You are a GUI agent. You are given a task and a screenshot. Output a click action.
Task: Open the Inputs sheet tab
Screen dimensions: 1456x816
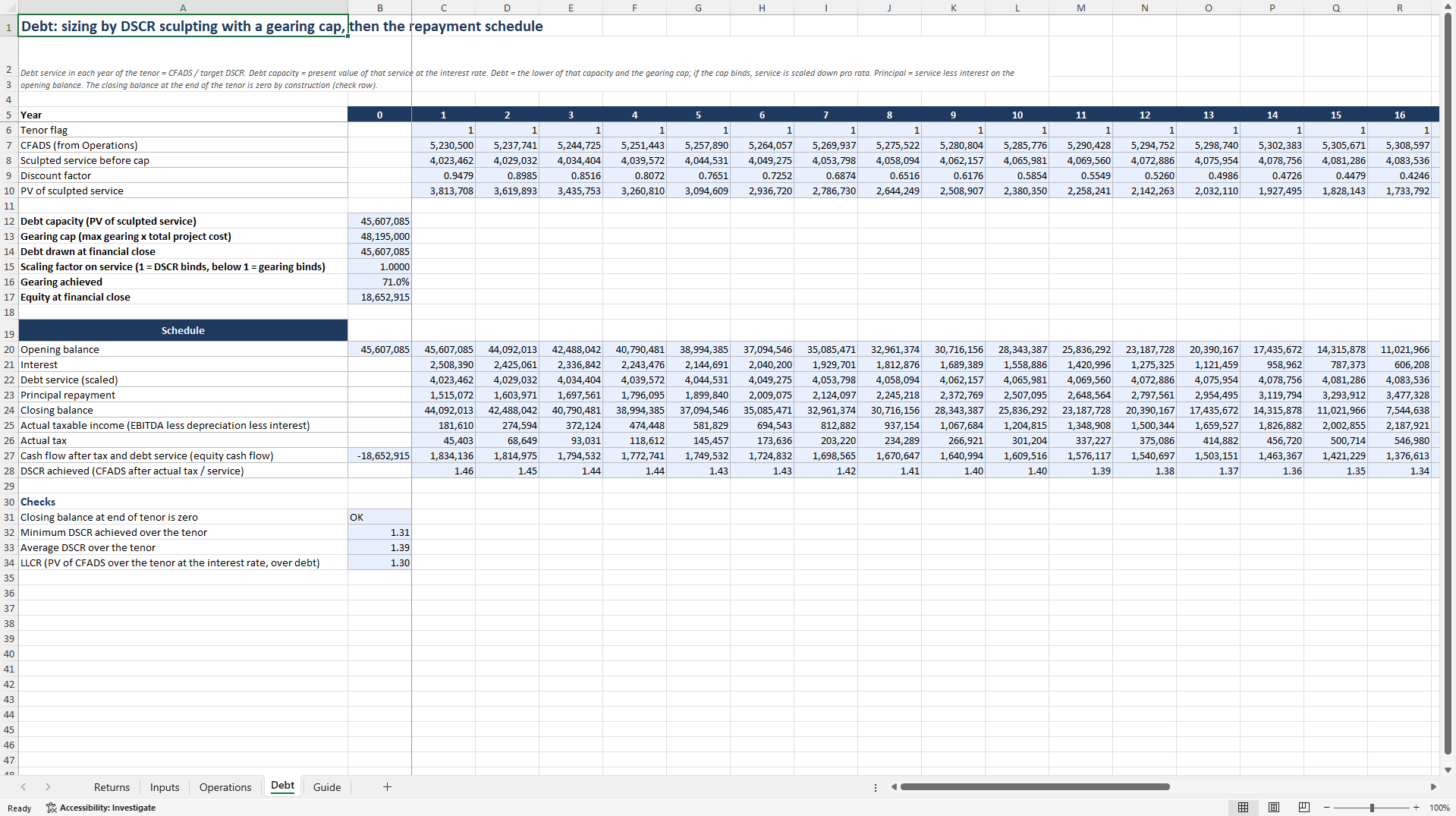[x=165, y=787]
